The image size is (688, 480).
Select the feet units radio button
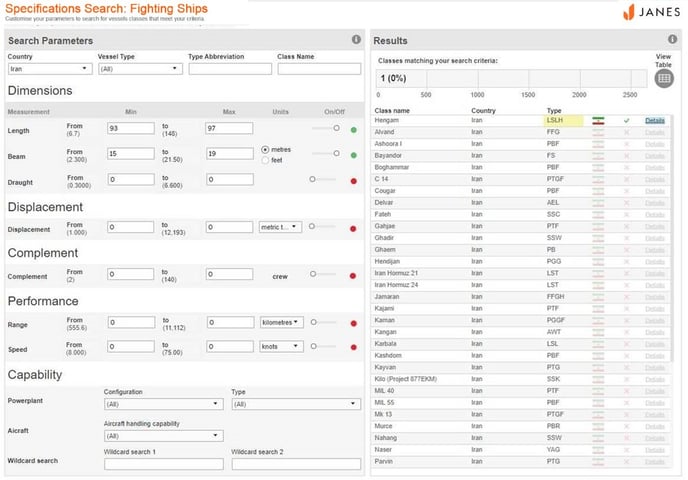(x=264, y=160)
